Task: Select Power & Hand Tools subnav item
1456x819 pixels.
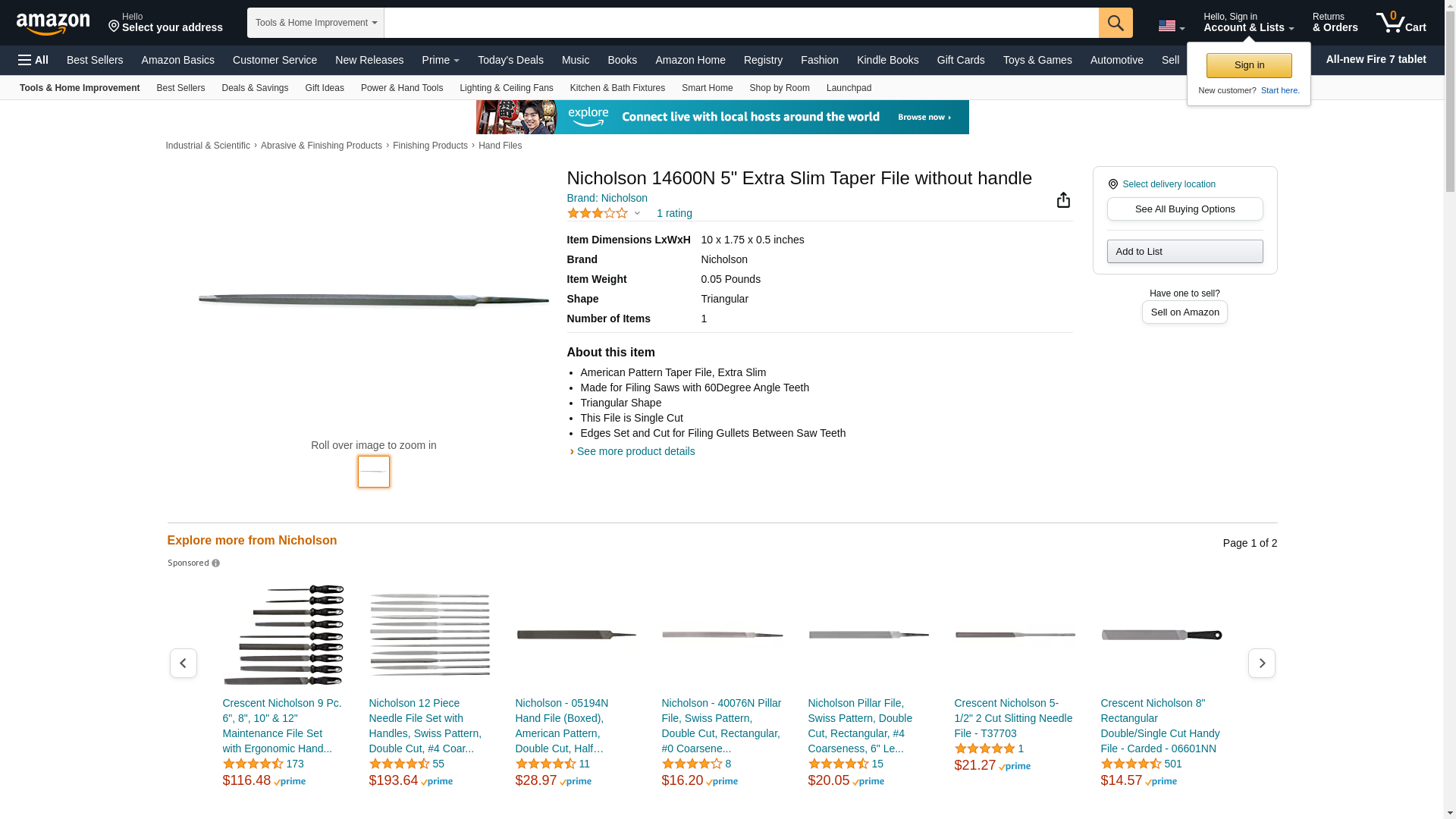Action: (x=401, y=88)
